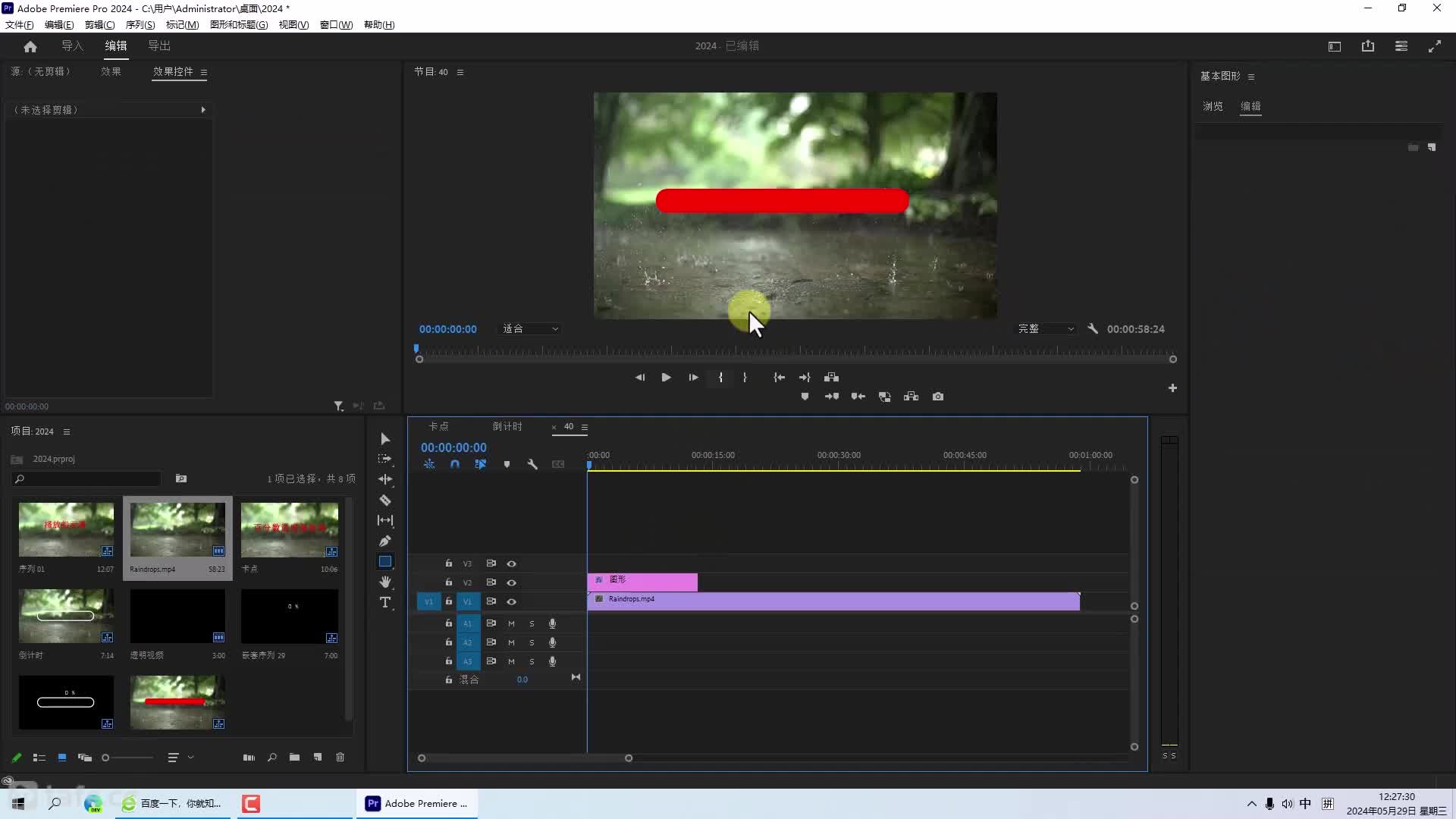Toggle V2 track output eye

[x=512, y=582]
